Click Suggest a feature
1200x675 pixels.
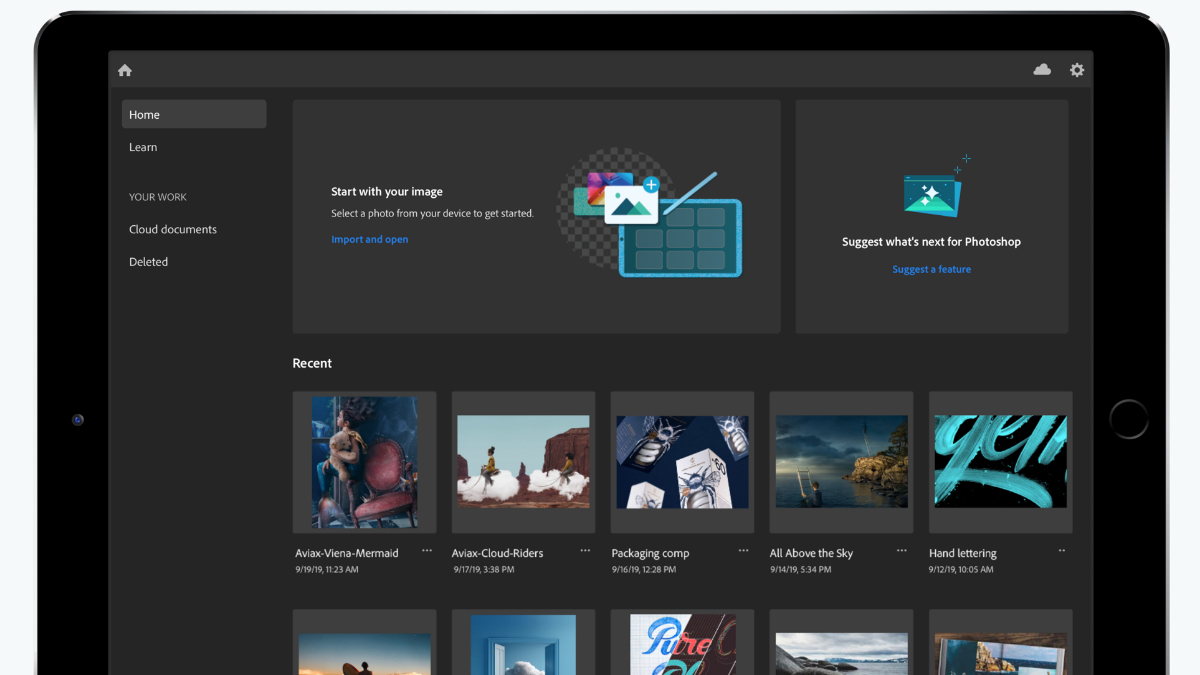[931, 268]
